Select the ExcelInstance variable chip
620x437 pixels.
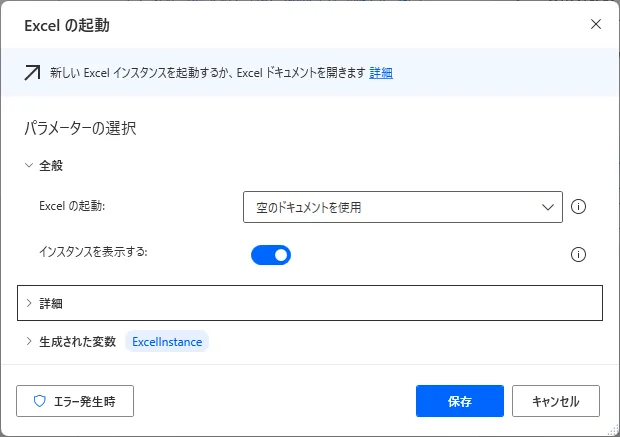[167, 342]
